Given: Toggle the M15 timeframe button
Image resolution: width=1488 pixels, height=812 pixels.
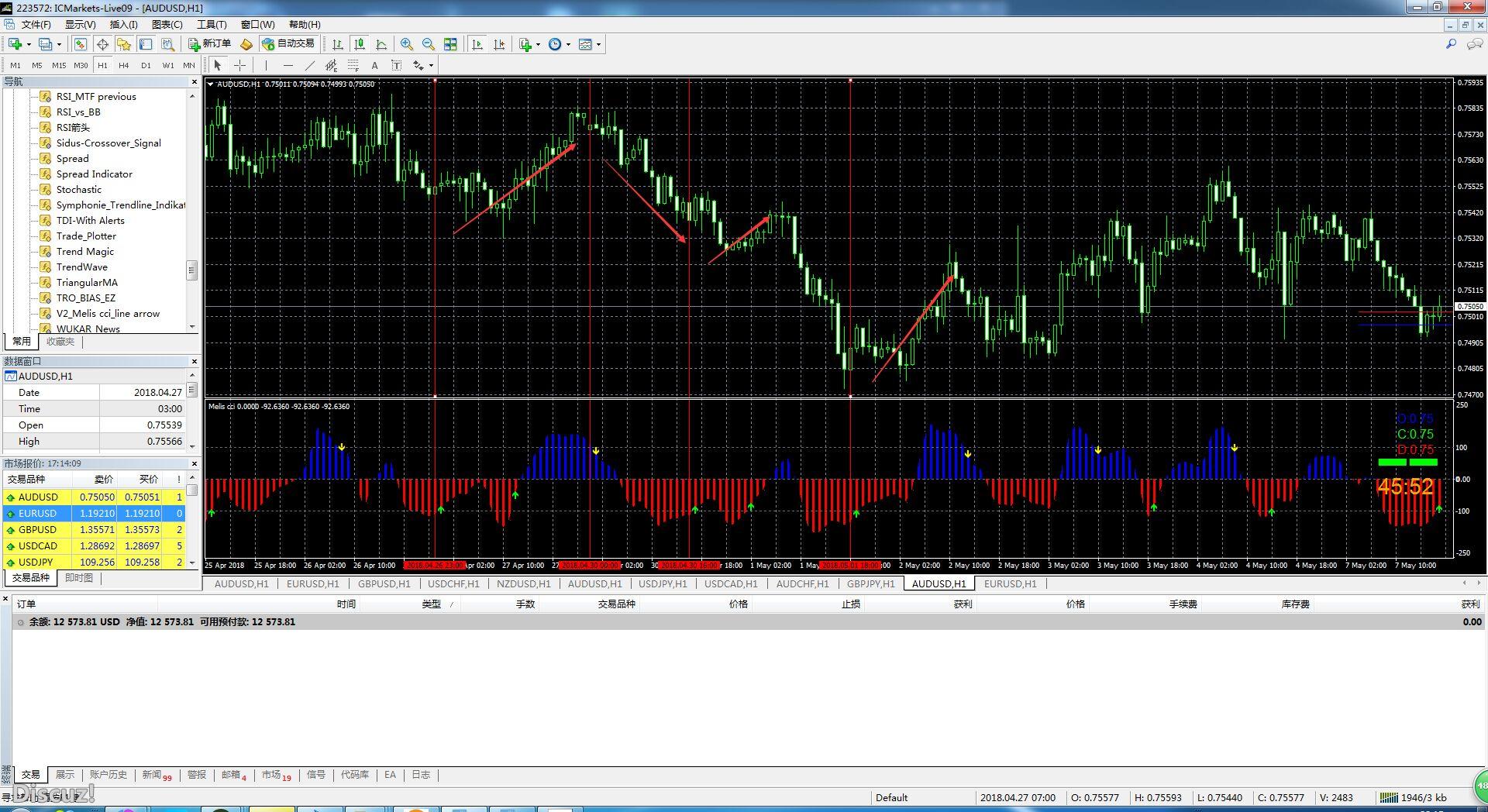Looking at the screenshot, I should pos(59,66).
